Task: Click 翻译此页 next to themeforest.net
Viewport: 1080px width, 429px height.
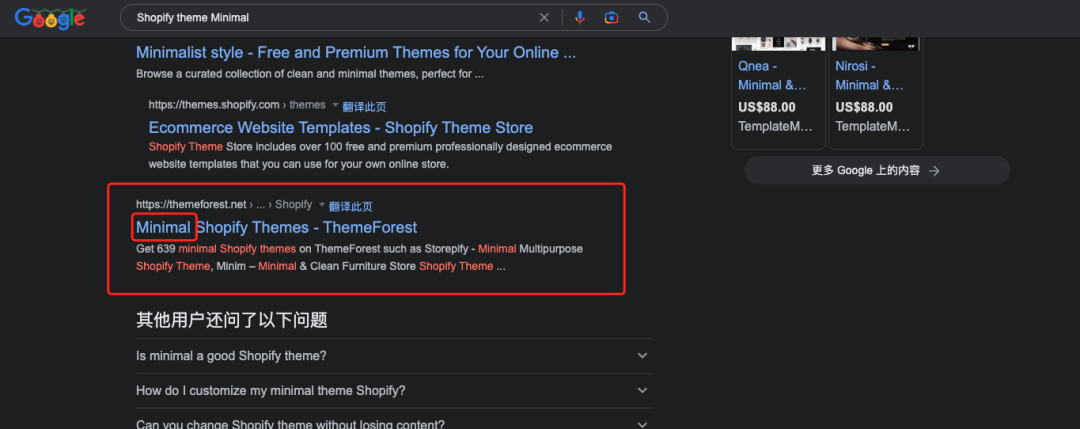Action: (351, 206)
